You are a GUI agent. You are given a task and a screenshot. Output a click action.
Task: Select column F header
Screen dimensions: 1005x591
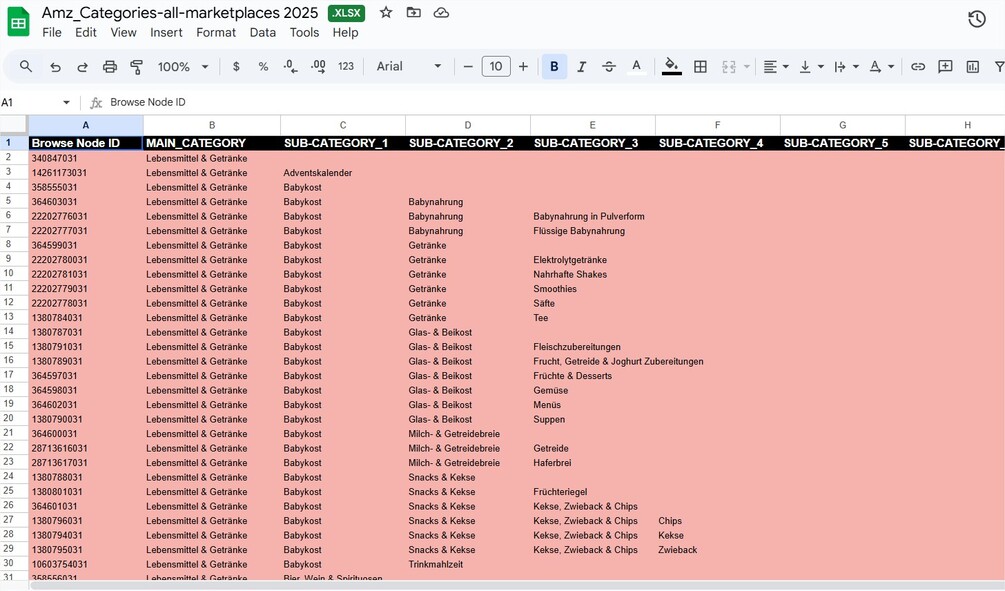click(717, 125)
